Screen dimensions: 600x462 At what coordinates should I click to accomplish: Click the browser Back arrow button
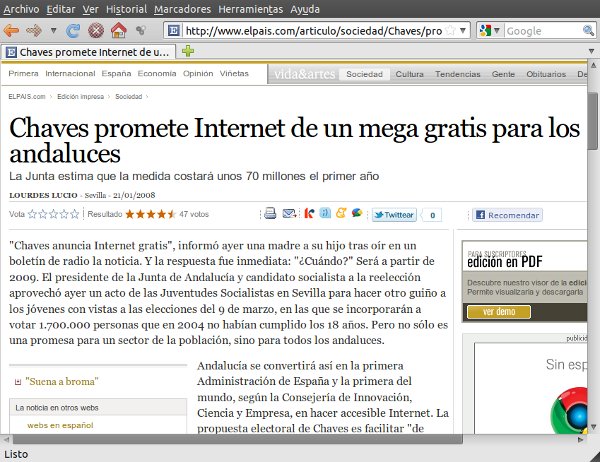tap(11, 30)
